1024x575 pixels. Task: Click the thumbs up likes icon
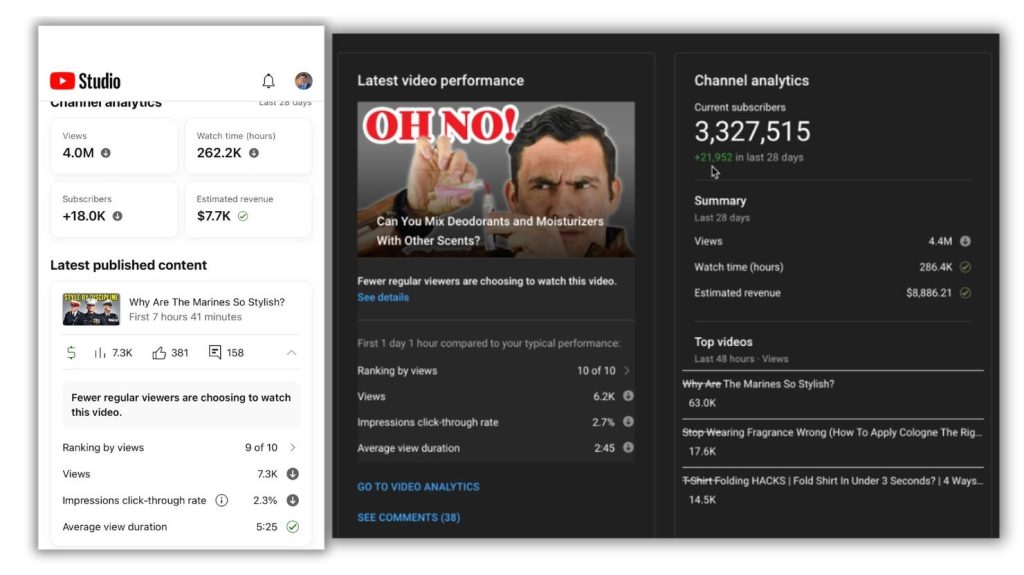pos(159,353)
